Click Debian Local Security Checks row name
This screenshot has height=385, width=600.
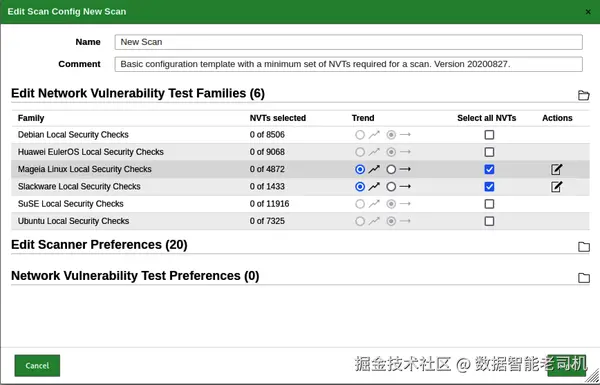[73, 135]
